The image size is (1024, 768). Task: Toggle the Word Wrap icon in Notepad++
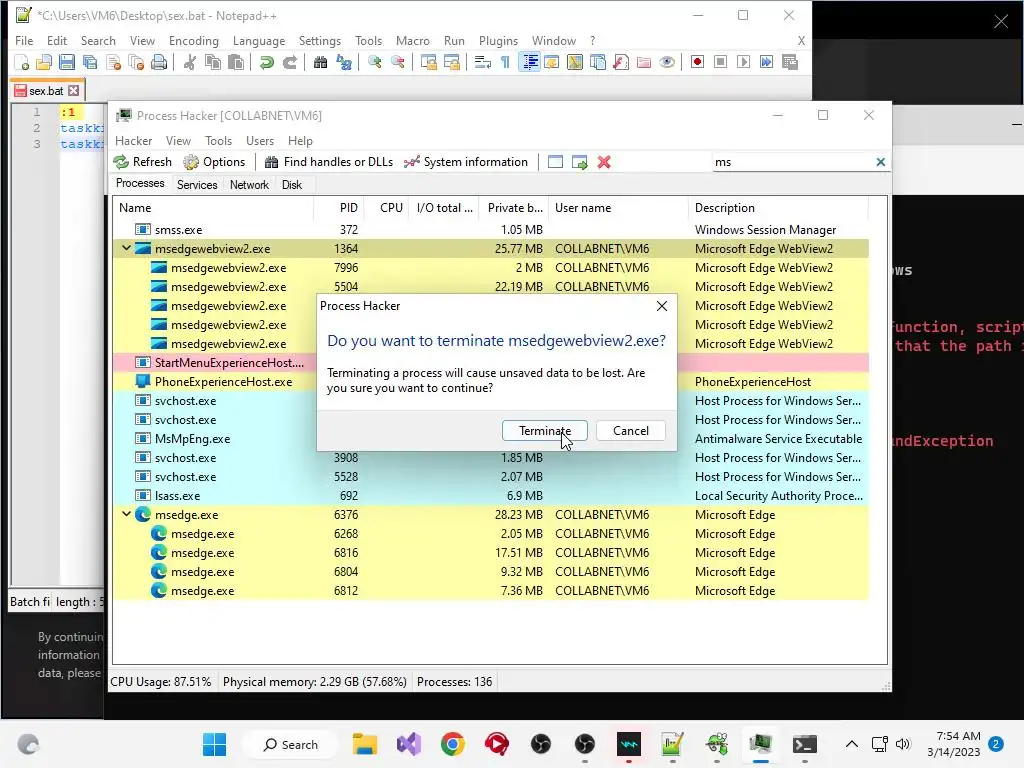[483, 63]
